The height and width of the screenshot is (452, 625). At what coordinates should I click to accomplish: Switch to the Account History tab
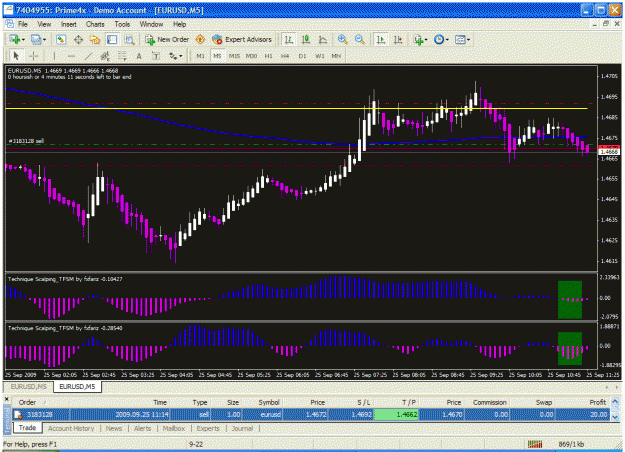click(71, 428)
